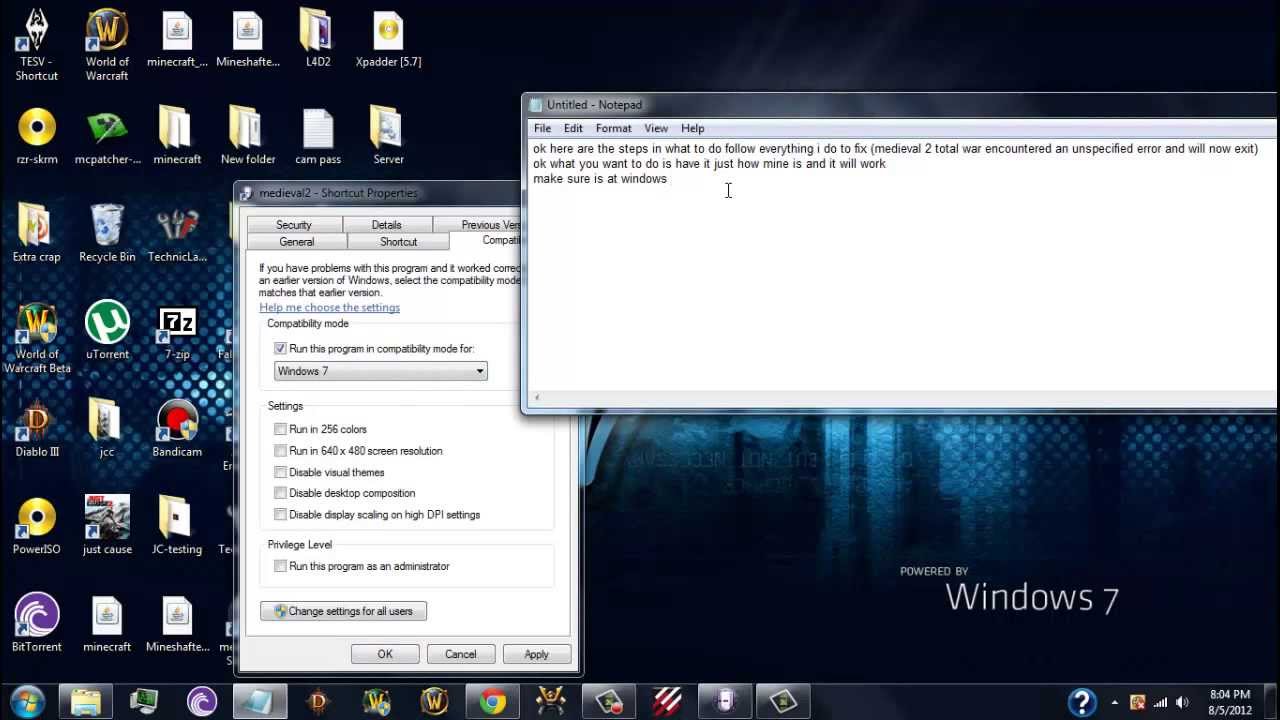Click the volume speaker tray icon

[x=1183, y=702]
